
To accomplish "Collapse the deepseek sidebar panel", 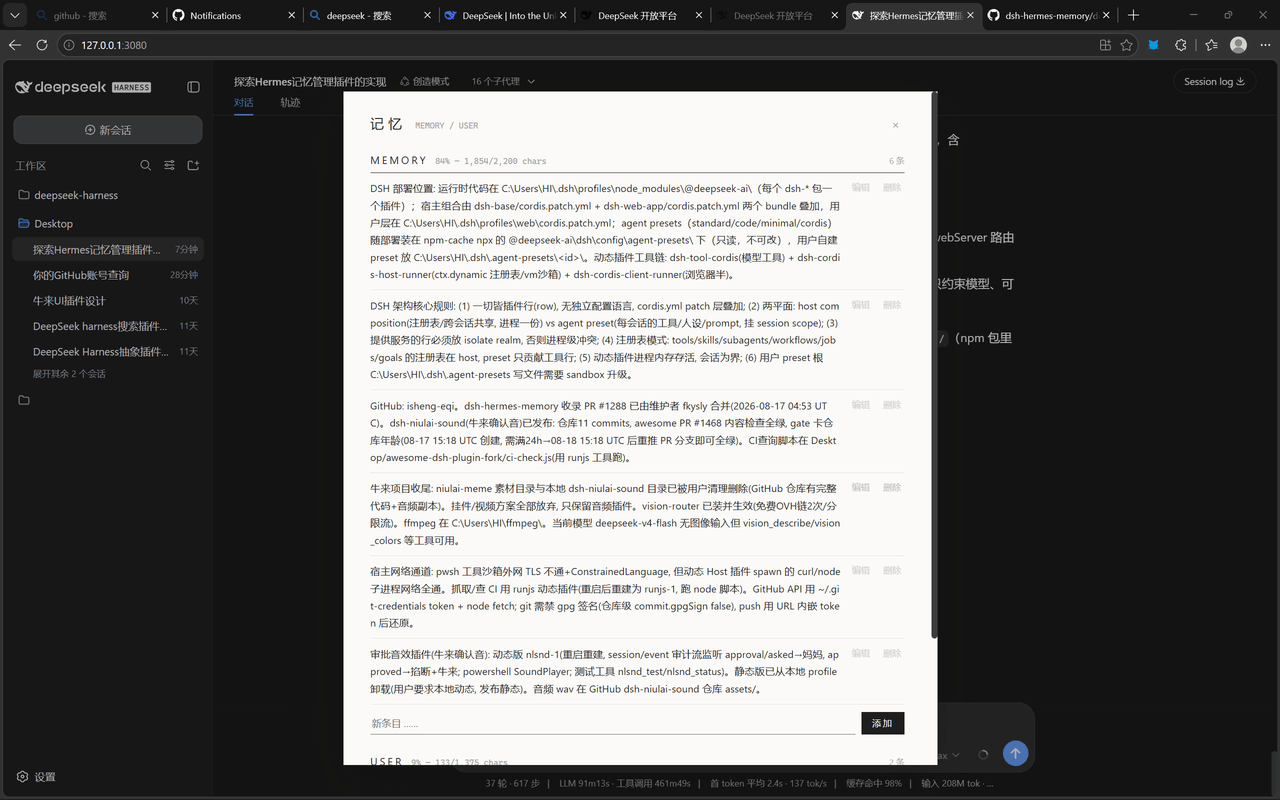I will tap(194, 88).
